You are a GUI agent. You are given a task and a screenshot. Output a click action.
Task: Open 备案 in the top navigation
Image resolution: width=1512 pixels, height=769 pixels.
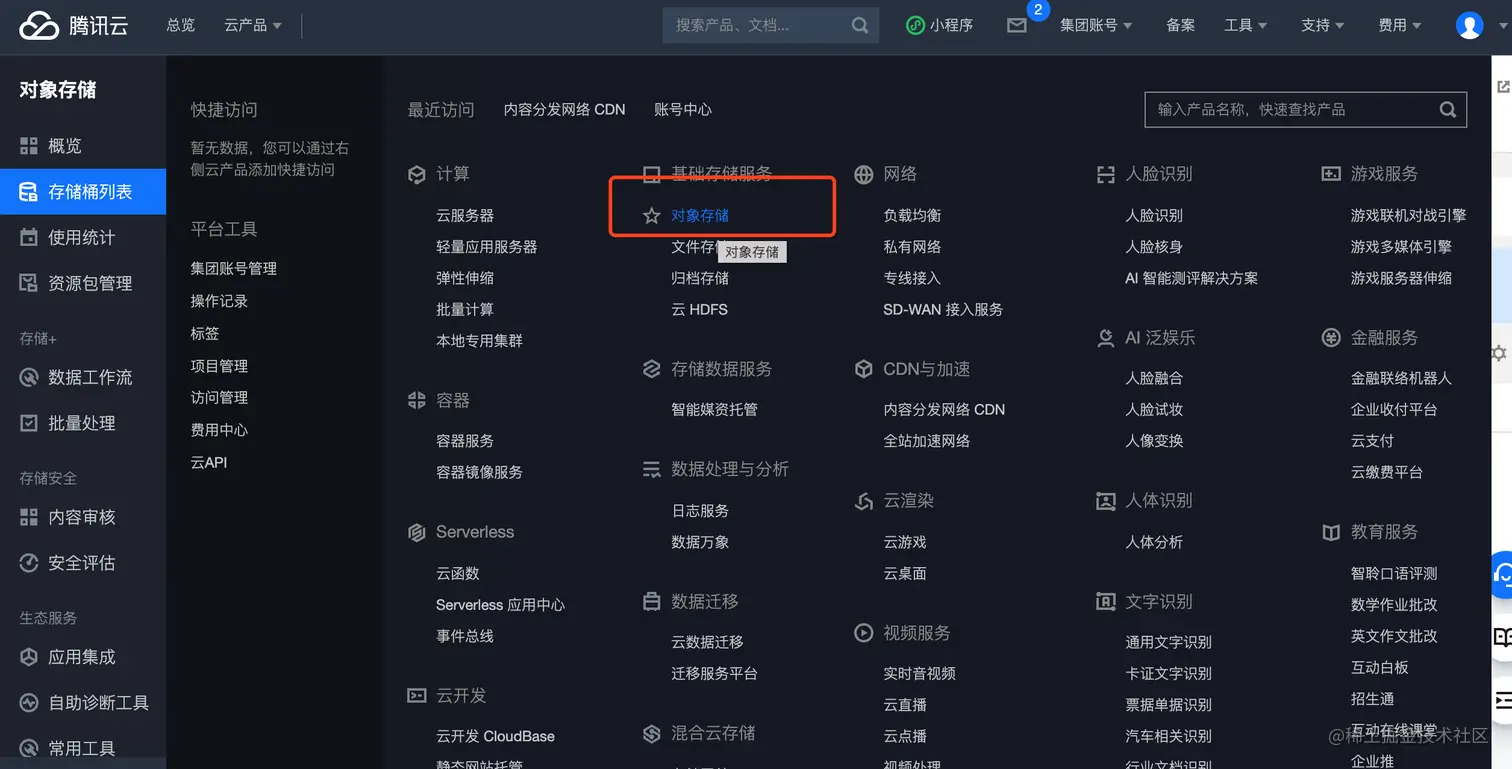click(1181, 25)
